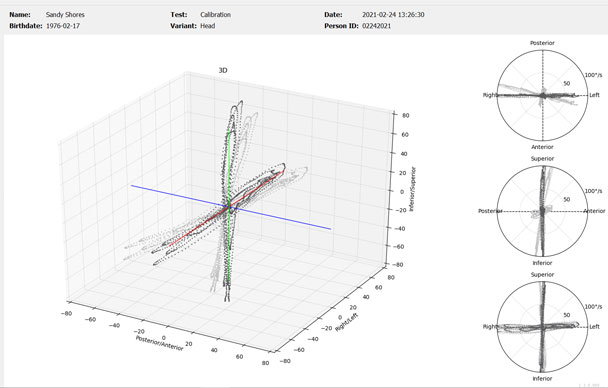The height and width of the screenshot is (388, 608).
Task: Select the Variant value Head
Action: click(207, 26)
